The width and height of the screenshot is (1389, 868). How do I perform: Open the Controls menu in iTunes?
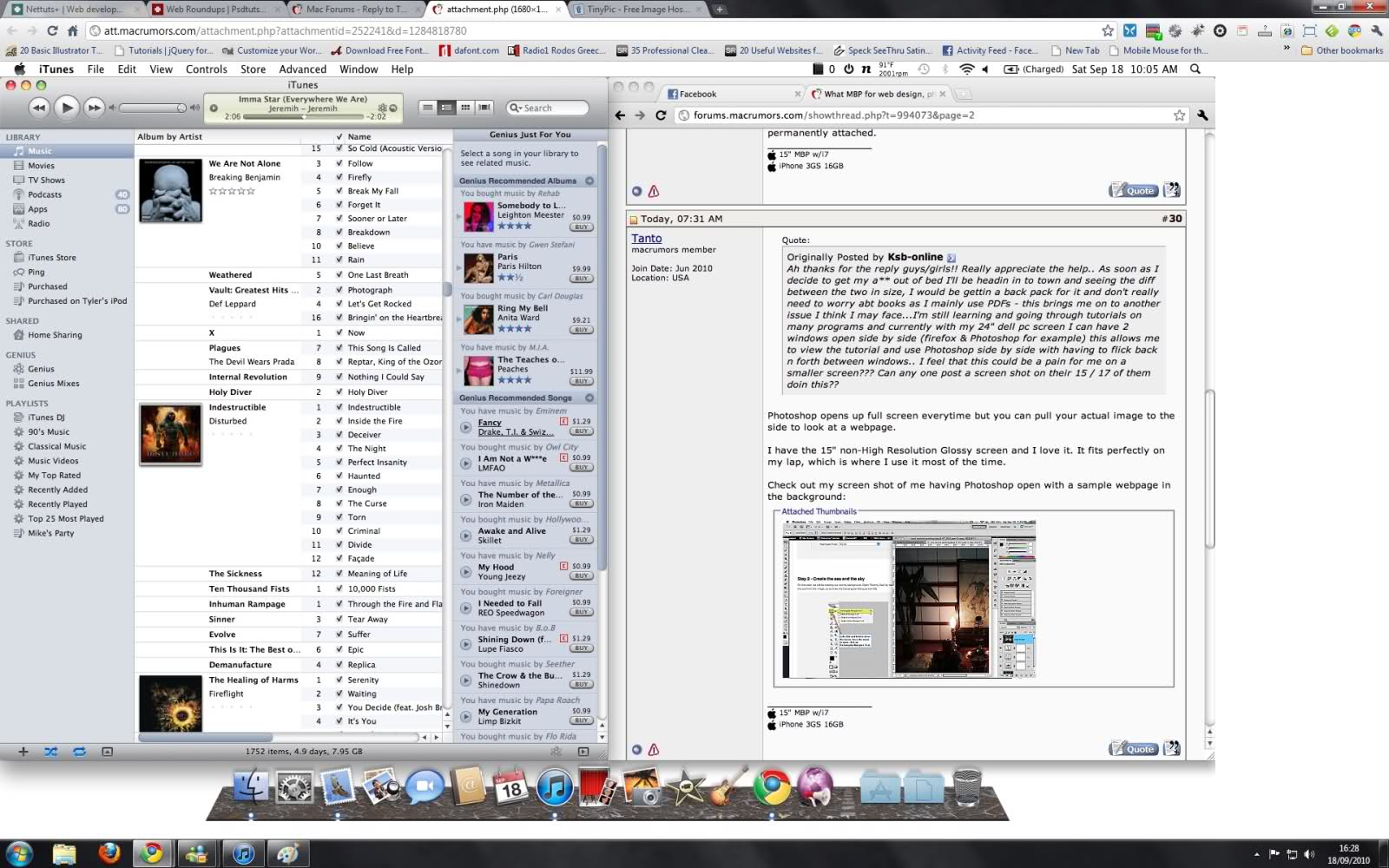[207, 69]
